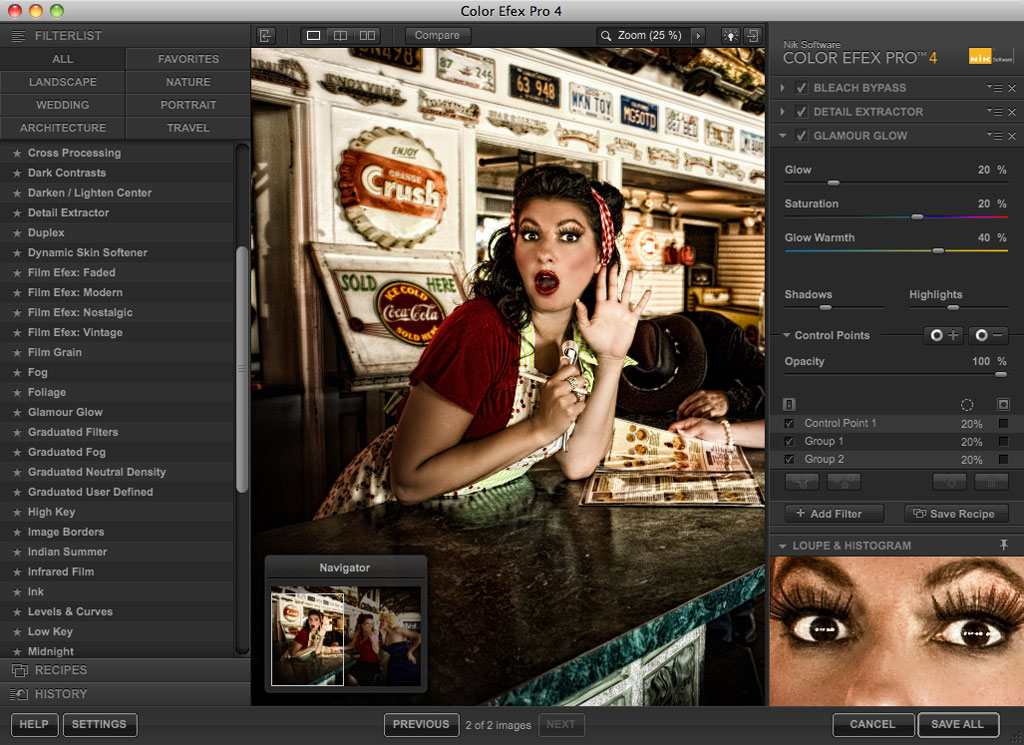Click the add control point button
The height and width of the screenshot is (745, 1024).
pos(944,336)
